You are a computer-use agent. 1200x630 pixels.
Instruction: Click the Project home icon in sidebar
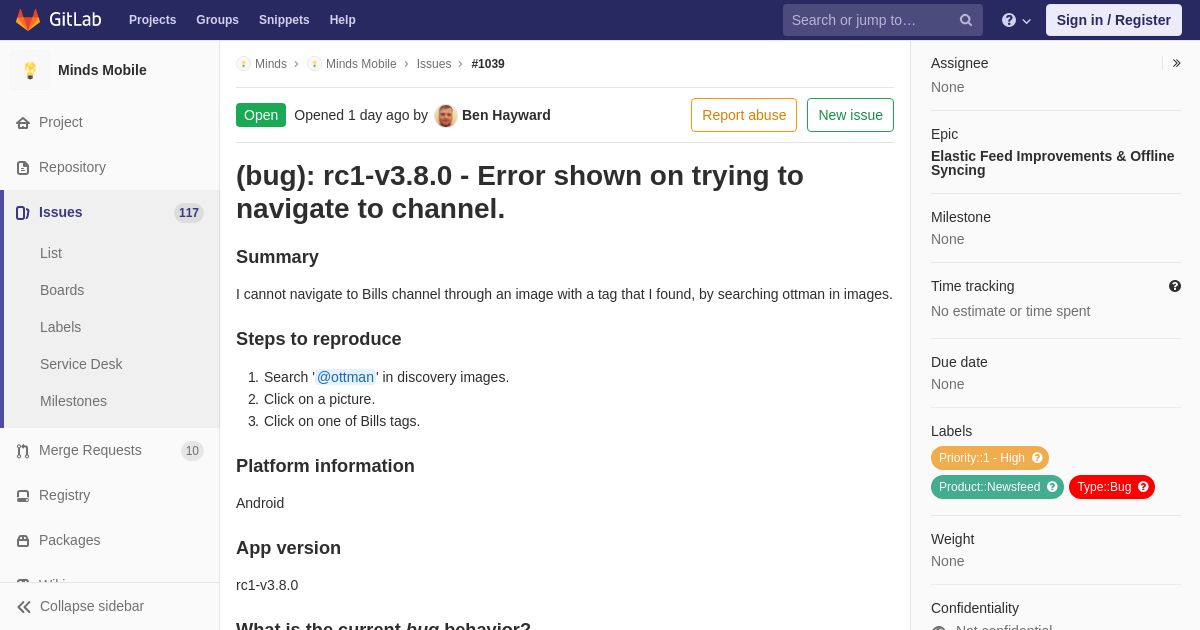tap(23, 123)
